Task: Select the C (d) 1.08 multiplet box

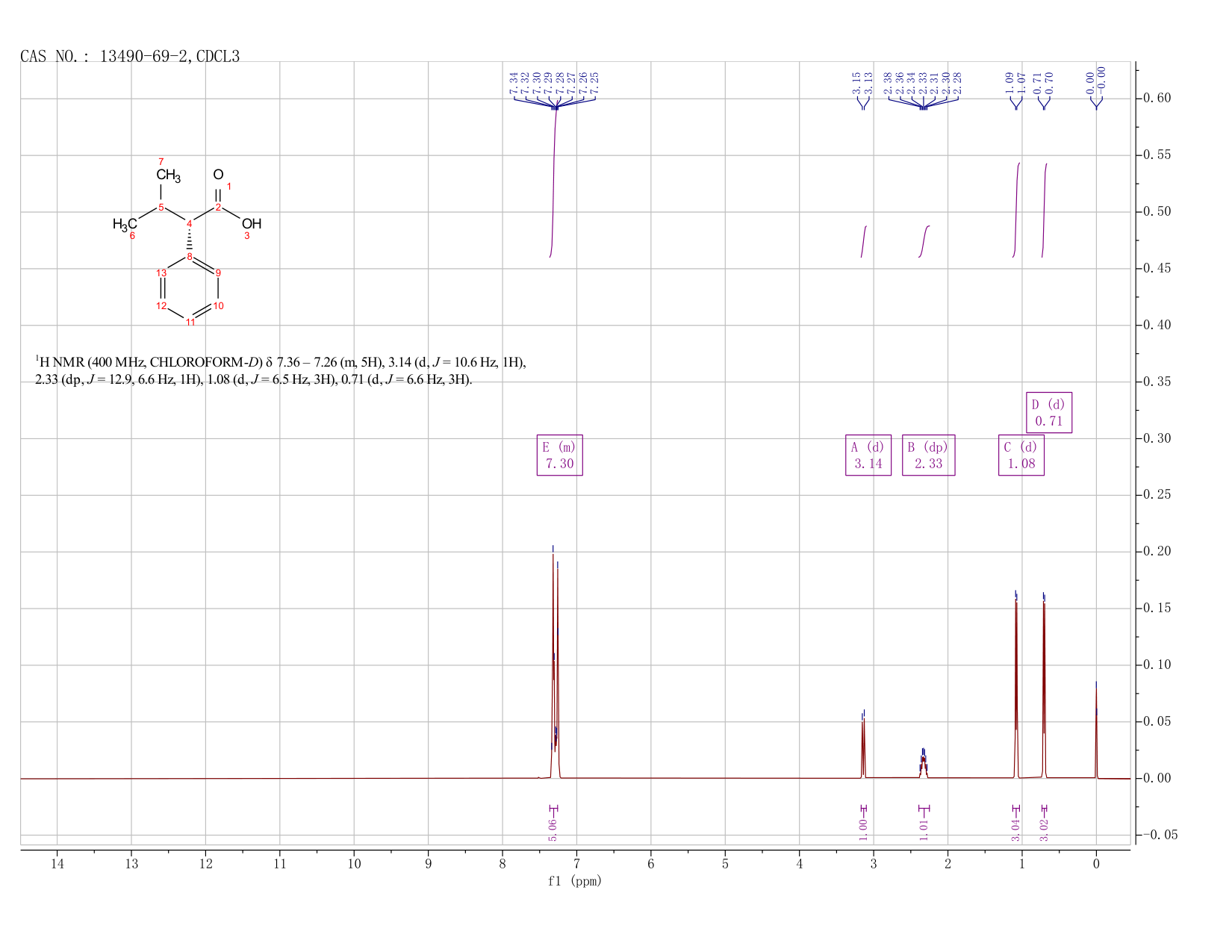Action: tap(1021, 455)
